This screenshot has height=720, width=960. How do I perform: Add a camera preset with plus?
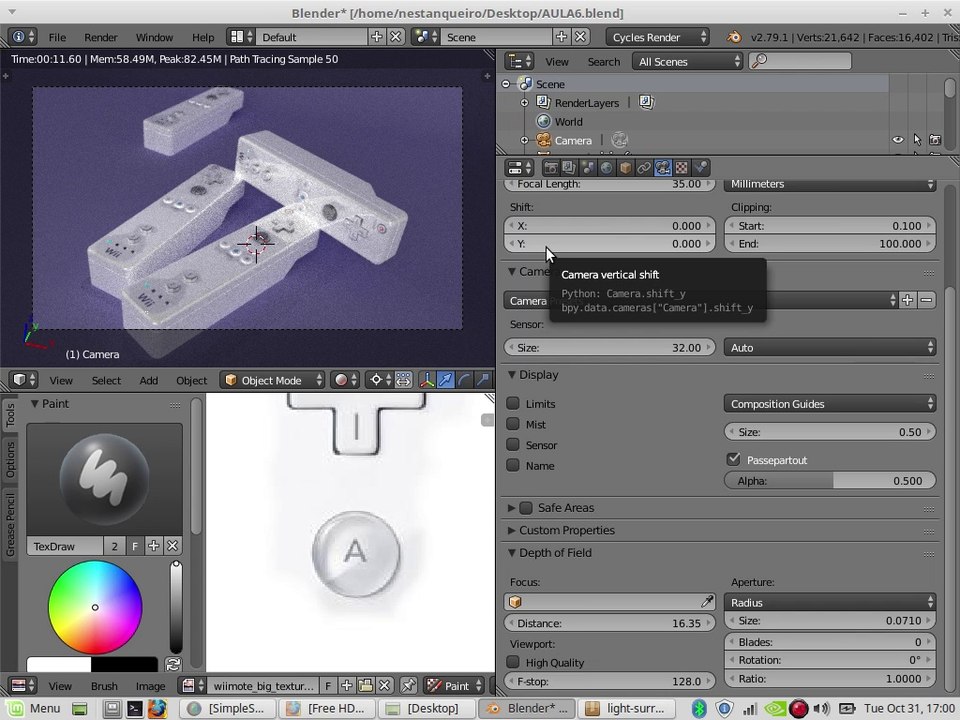907,300
